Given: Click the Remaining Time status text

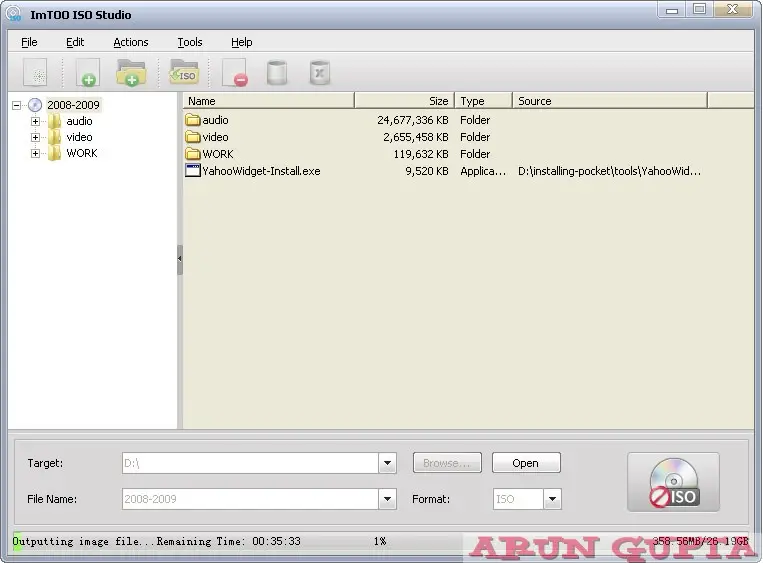Looking at the screenshot, I should click(229, 541).
